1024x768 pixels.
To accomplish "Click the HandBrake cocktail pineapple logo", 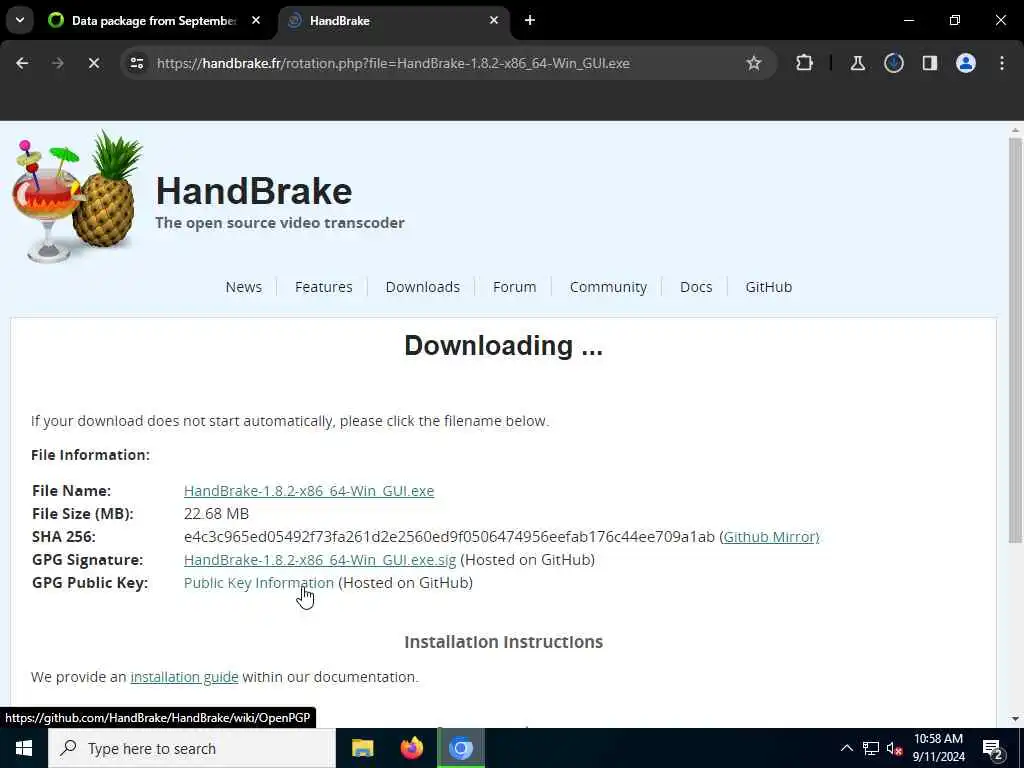I will coord(78,196).
